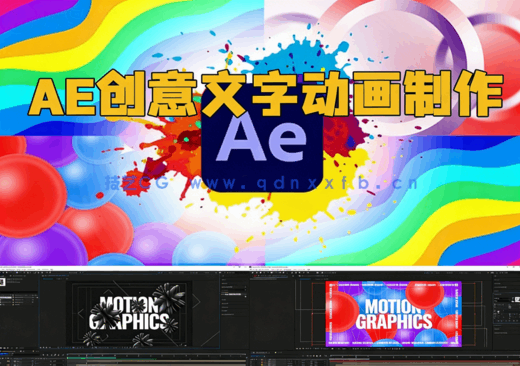
Task: Click the 'AE创意文字动画制作' title text
Action: (x=266, y=94)
